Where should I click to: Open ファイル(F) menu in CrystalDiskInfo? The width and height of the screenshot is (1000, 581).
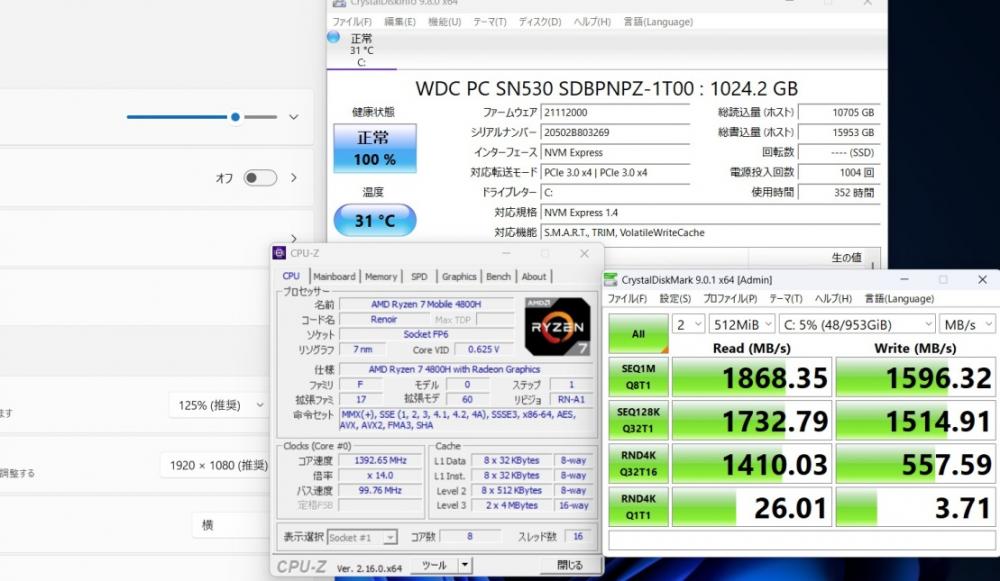(x=351, y=22)
